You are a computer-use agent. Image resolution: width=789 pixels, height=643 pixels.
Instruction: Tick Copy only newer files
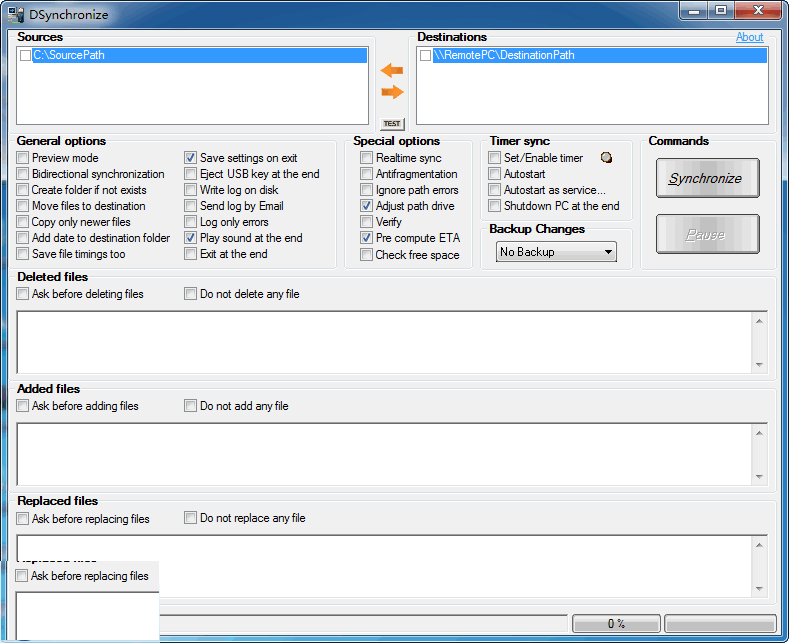tap(23, 222)
